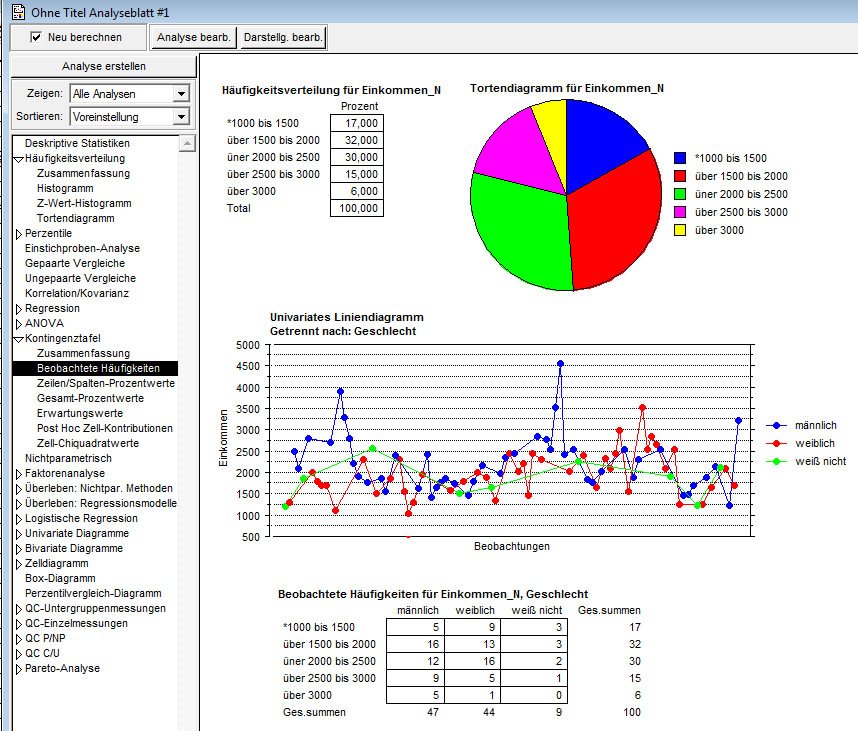Select Deskriptive Statistiken in analysis list
The image size is (858, 731).
click(77, 143)
